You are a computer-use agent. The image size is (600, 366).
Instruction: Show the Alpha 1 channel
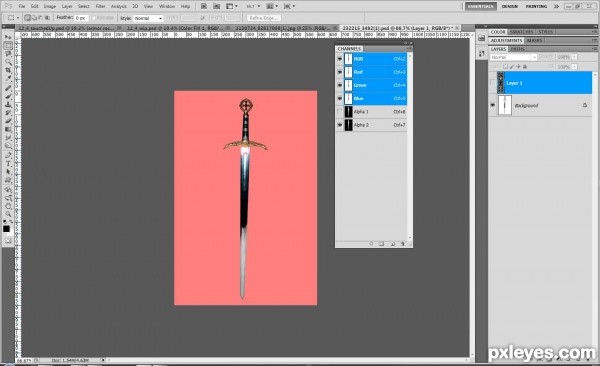pyautogui.click(x=339, y=112)
